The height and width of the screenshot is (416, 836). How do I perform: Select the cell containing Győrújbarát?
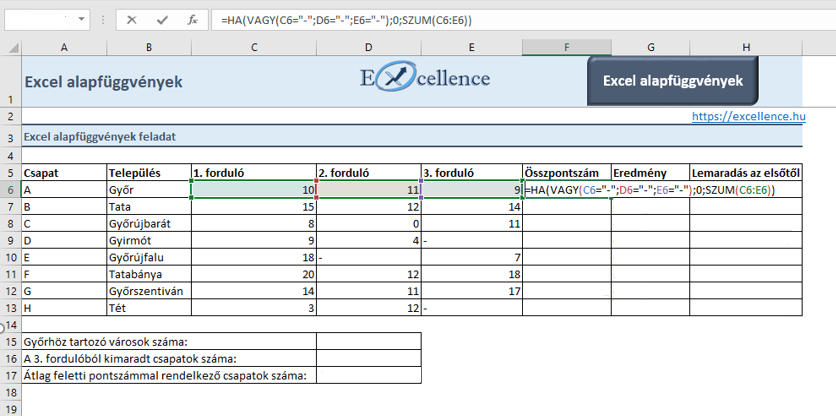click(x=149, y=223)
